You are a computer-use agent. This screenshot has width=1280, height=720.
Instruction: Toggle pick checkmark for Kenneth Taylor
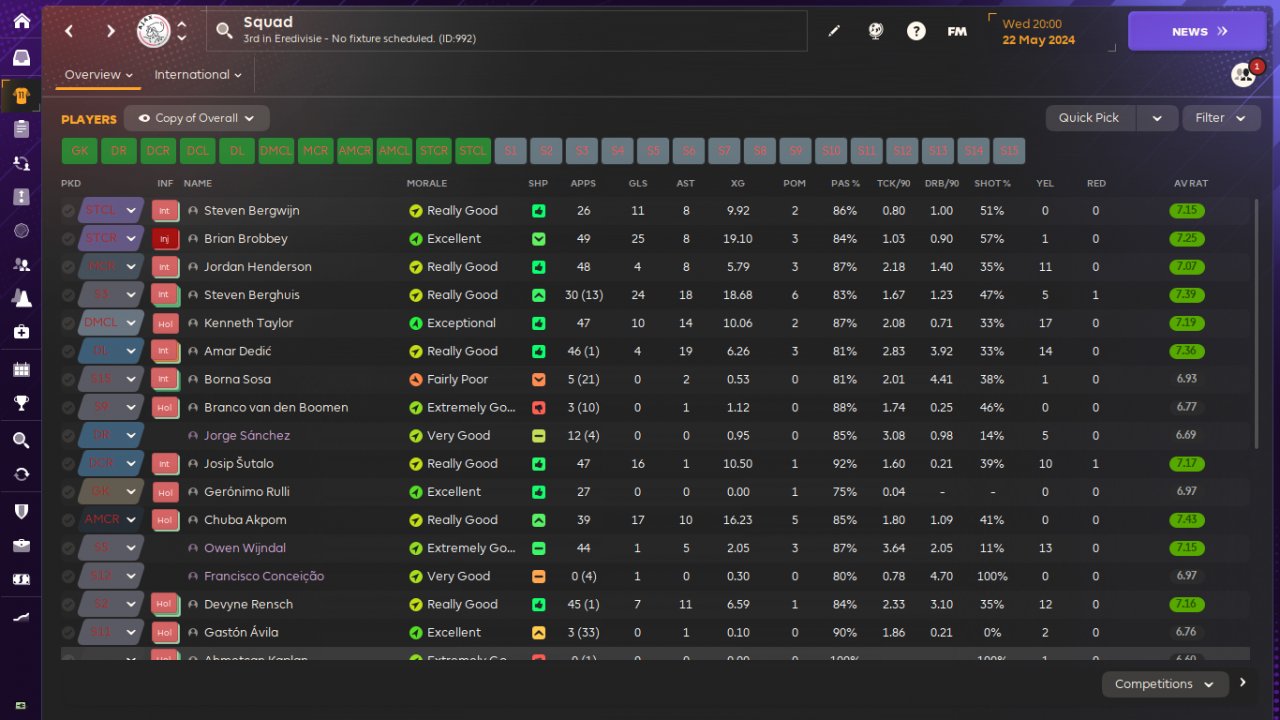[x=68, y=323]
